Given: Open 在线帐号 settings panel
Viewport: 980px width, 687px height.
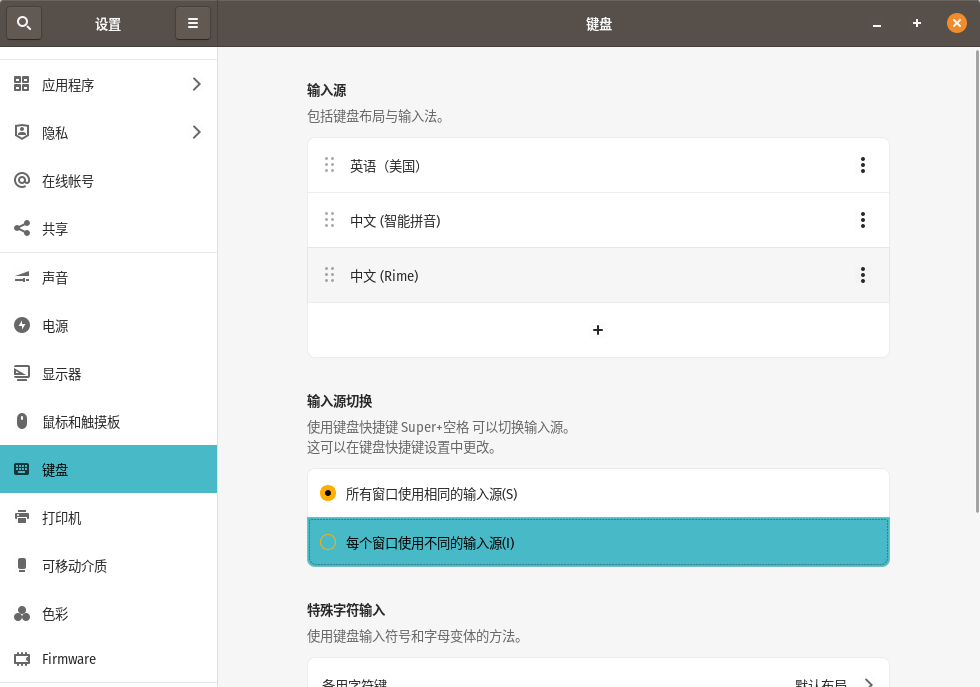Looking at the screenshot, I should coord(68,181).
